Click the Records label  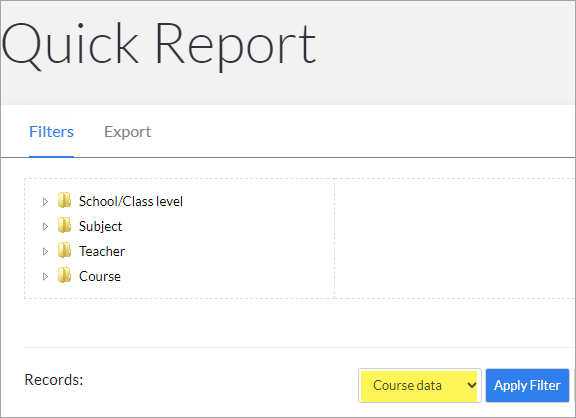click(54, 380)
